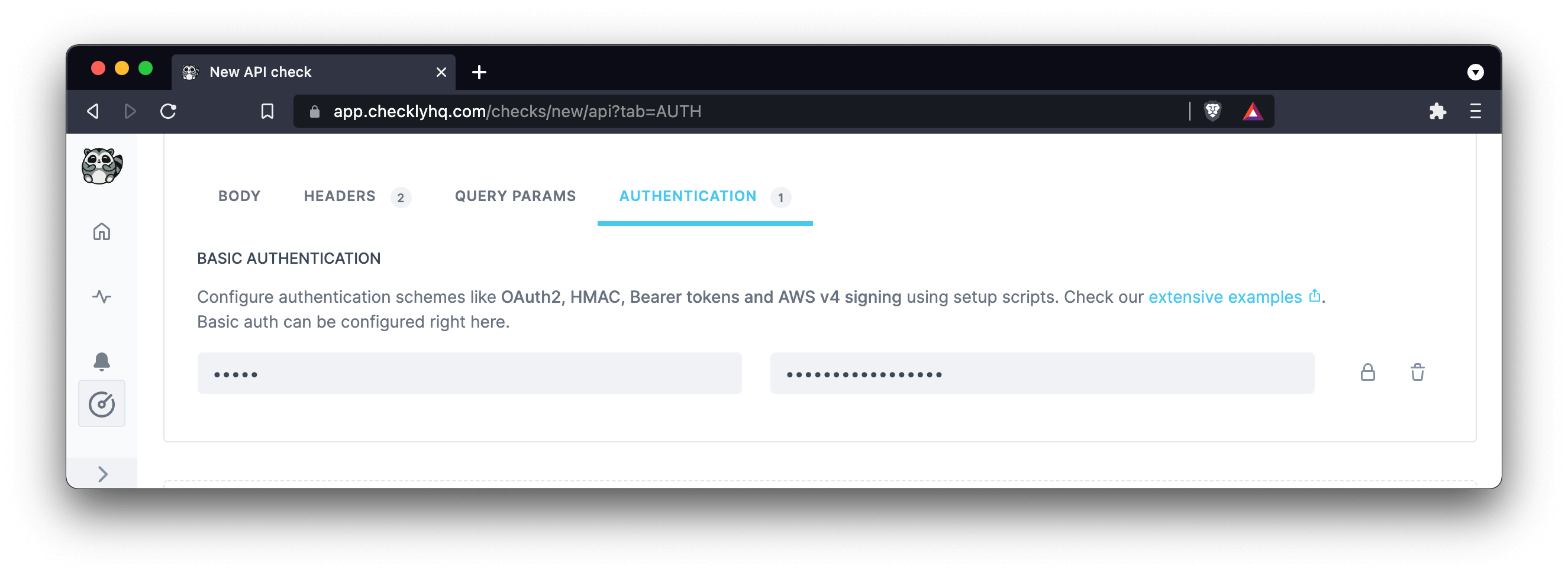The width and height of the screenshot is (1568, 576).
Task: Switch to the Headers tab
Action: tap(340, 196)
